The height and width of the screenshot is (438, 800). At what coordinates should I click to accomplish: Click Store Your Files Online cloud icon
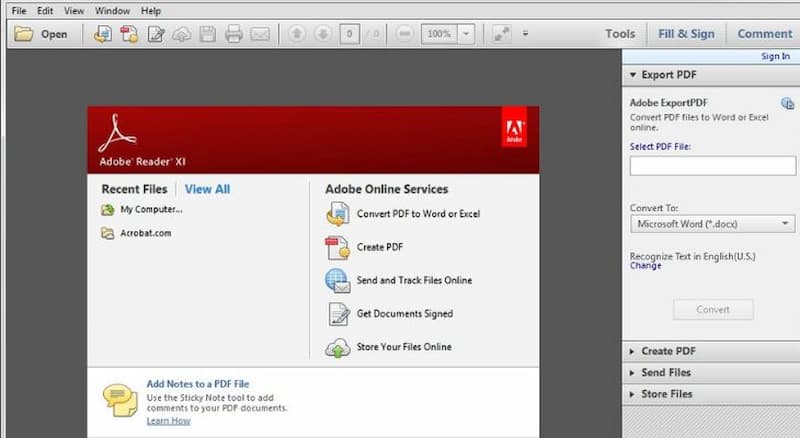(x=338, y=348)
